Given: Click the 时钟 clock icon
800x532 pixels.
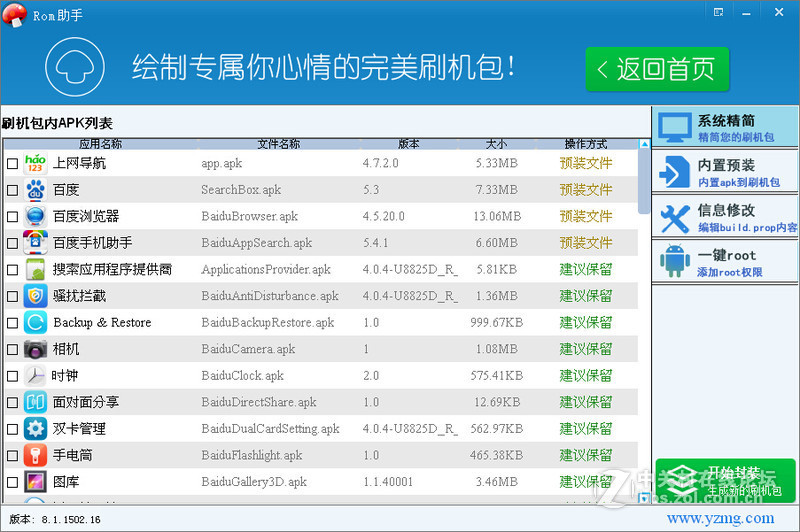Looking at the screenshot, I should coord(35,375).
